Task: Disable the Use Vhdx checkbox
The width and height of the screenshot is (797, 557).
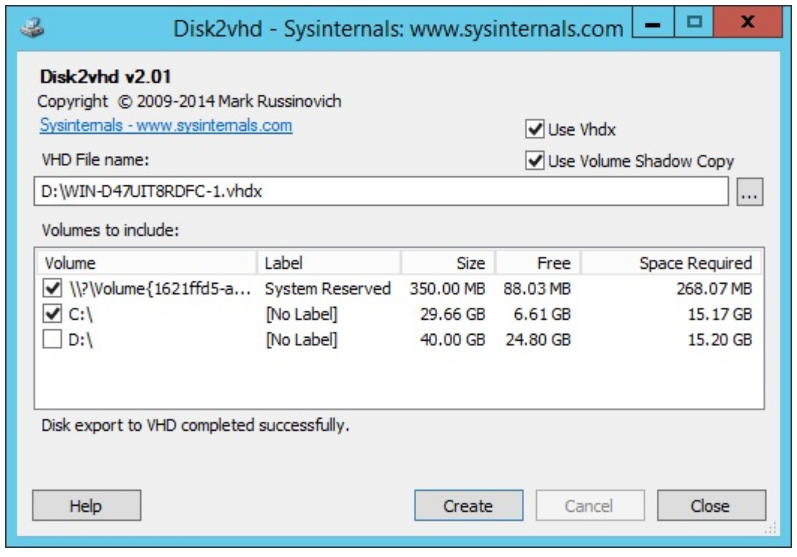Action: pyautogui.click(x=534, y=129)
